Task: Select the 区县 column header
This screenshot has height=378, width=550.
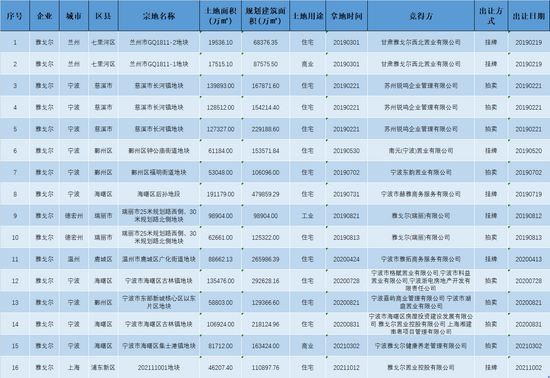Action: 103,16
